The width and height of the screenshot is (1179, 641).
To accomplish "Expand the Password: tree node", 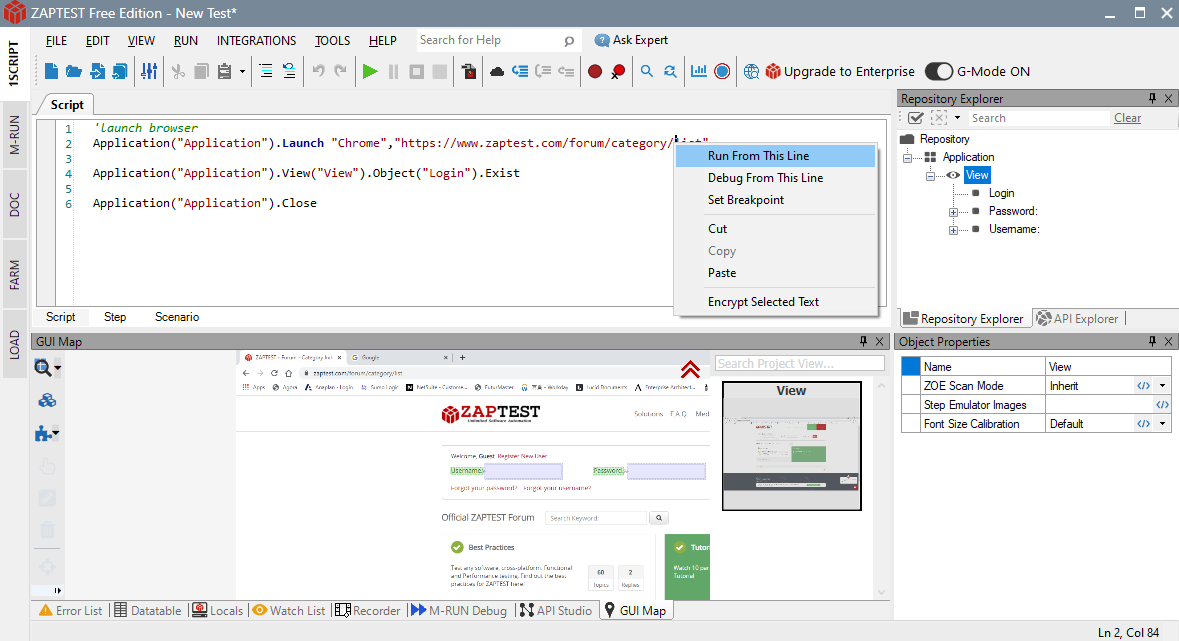I will pyautogui.click(x=953, y=211).
